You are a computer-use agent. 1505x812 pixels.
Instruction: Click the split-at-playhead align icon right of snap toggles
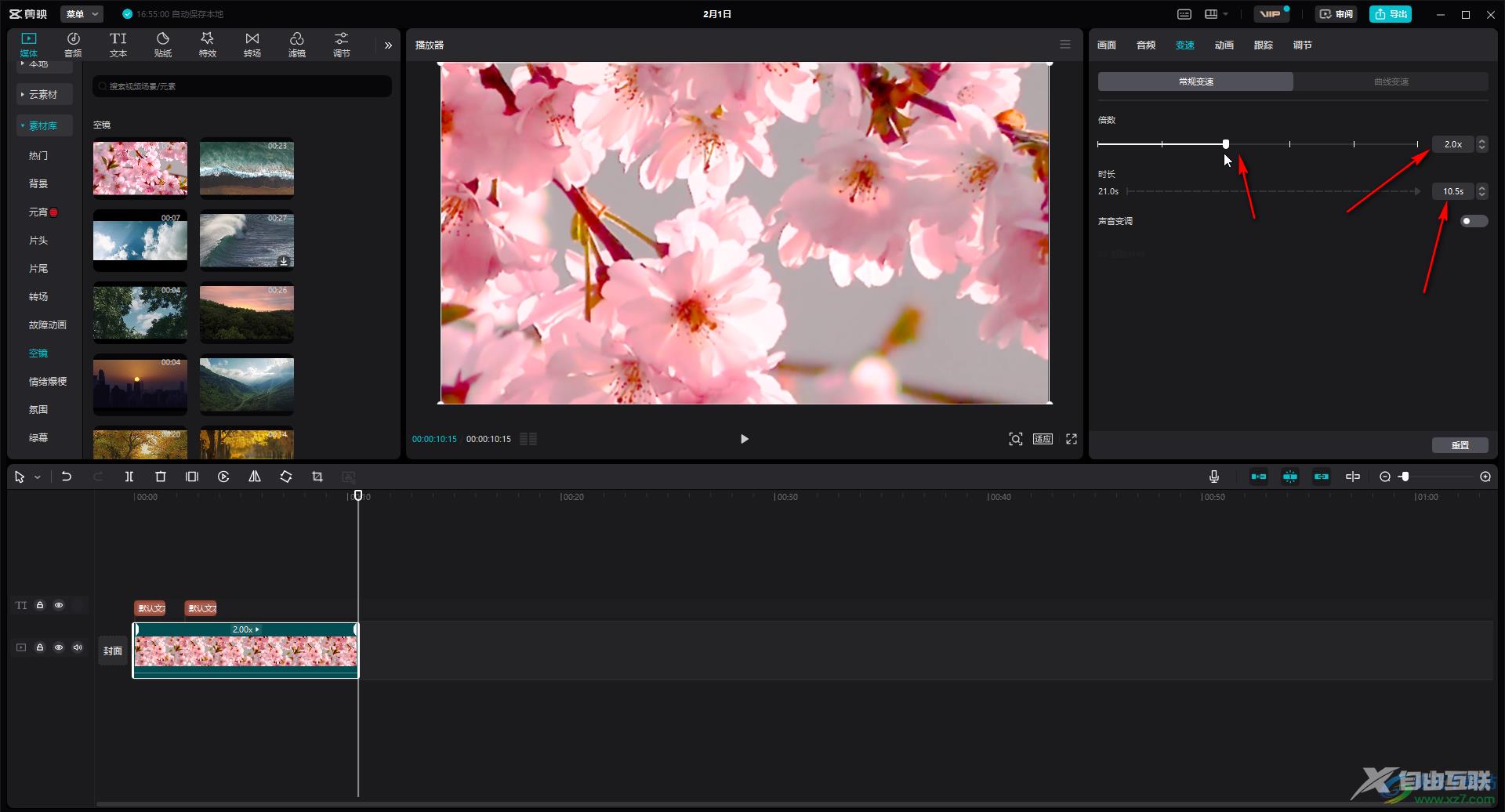pos(1353,477)
